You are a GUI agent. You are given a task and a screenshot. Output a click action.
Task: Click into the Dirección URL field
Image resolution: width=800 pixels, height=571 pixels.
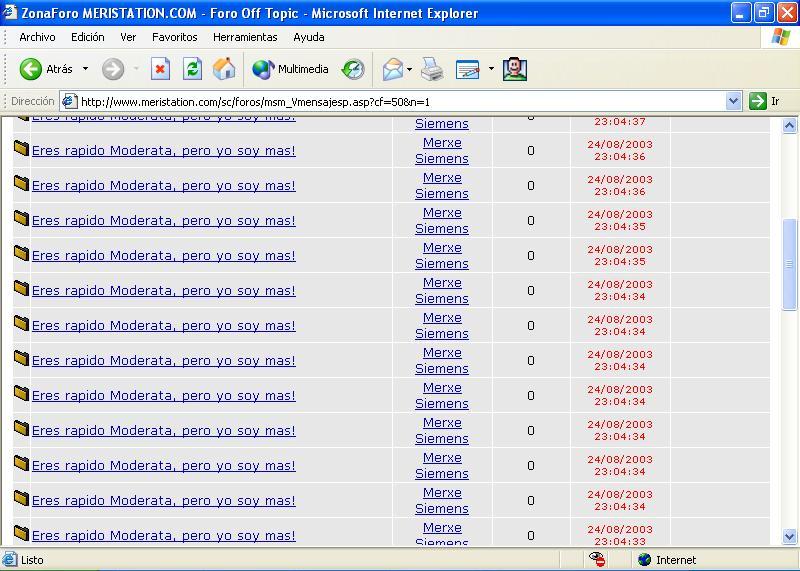tap(402, 102)
